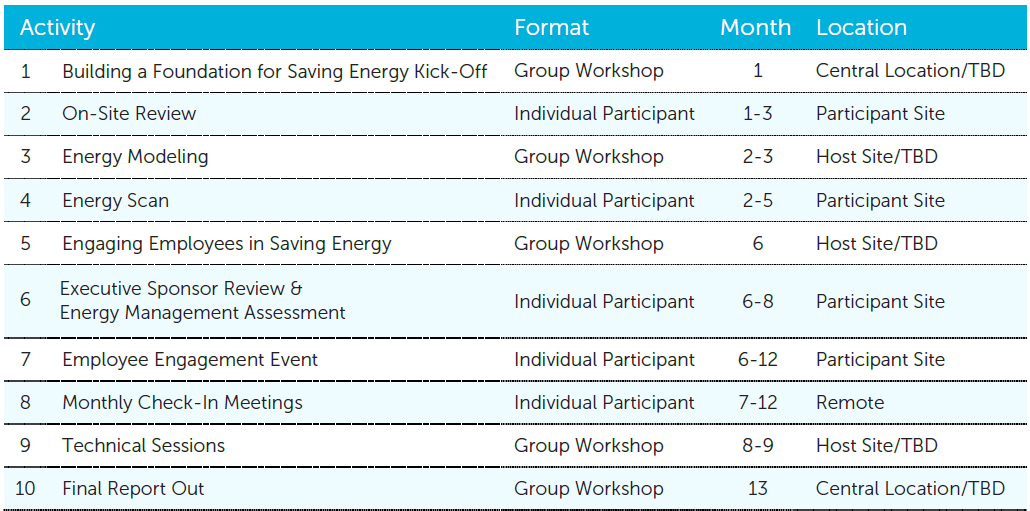The image size is (1030, 511).
Task: Click the Format column header
Action: pyautogui.click(x=552, y=28)
